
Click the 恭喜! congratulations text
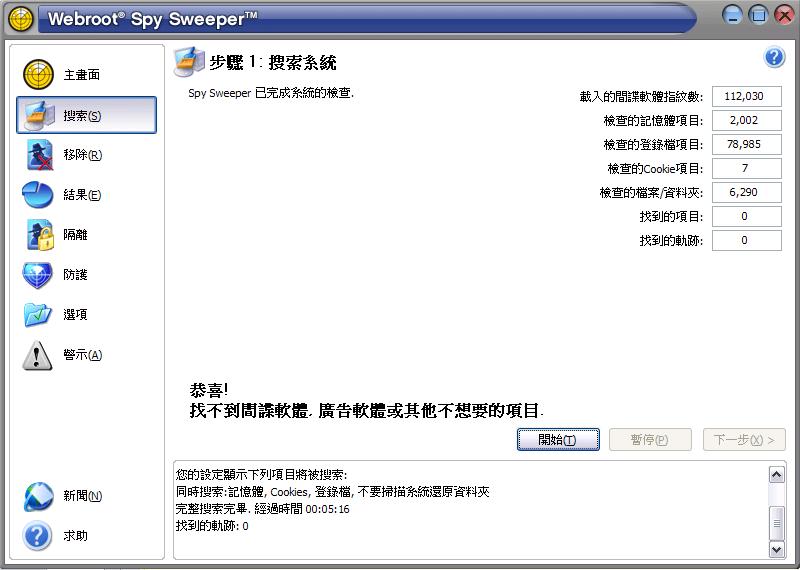pos(209,390)
